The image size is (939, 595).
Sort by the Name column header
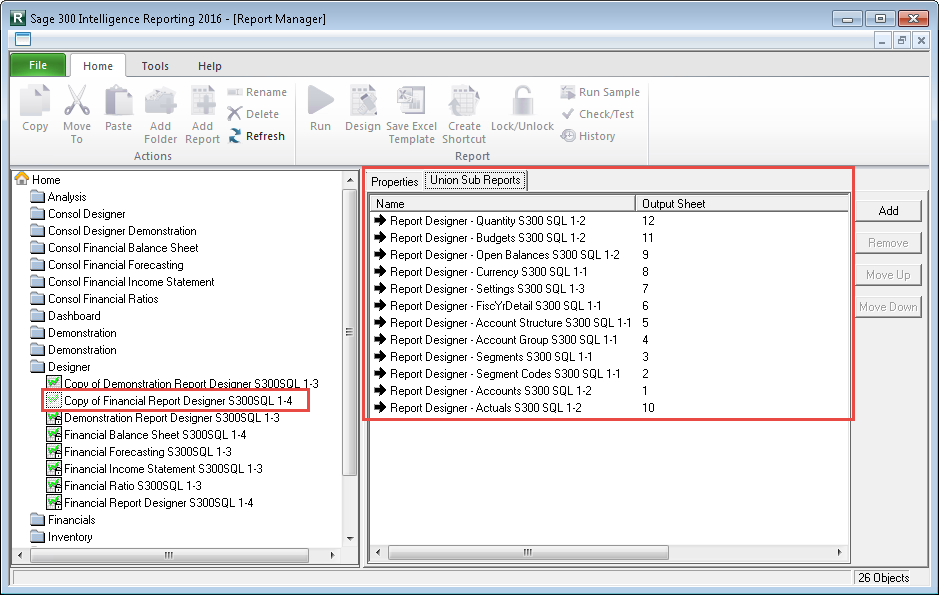click(x=502, y=204)
